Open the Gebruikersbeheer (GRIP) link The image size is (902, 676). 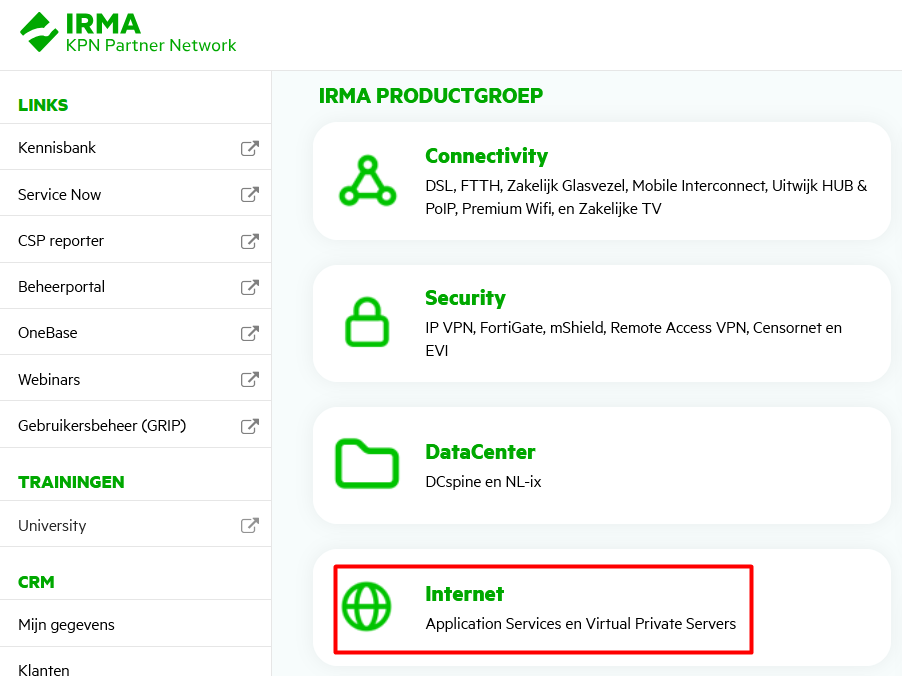[102, 426]
